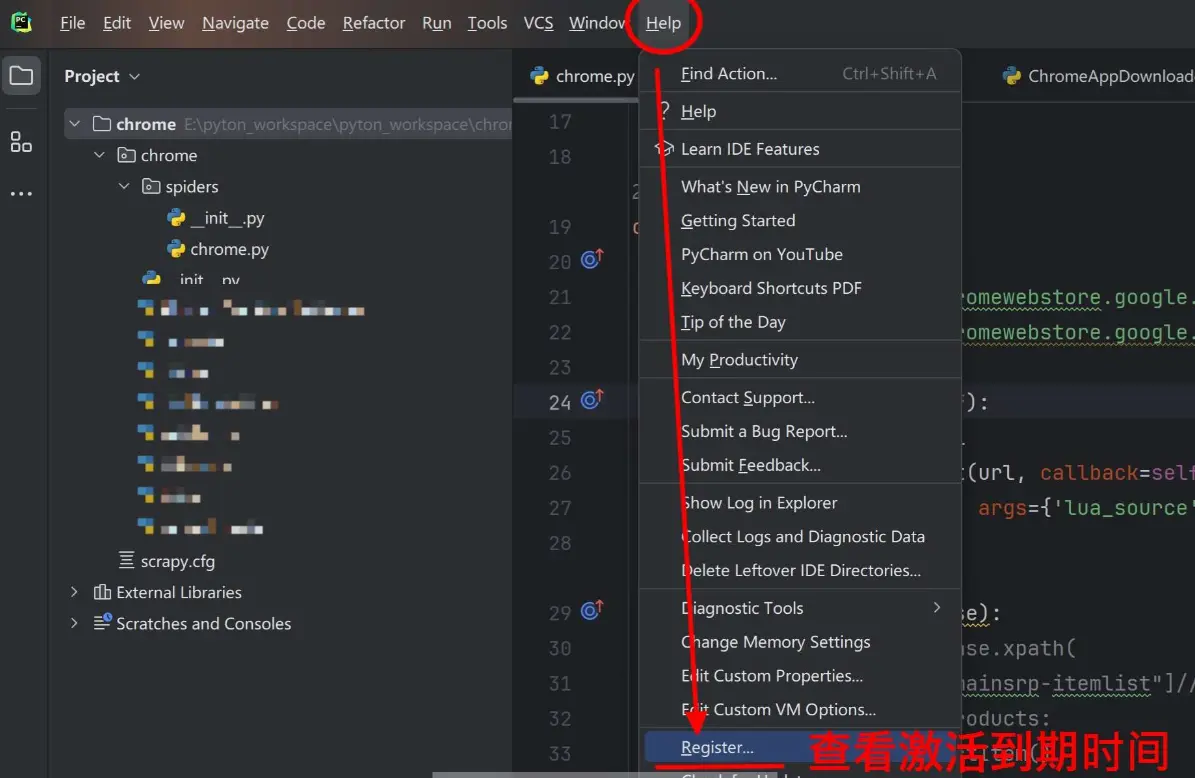Viewport: 1195px width, 778px height.
Task: Choose Getting Started
Action: pos(800,220)
